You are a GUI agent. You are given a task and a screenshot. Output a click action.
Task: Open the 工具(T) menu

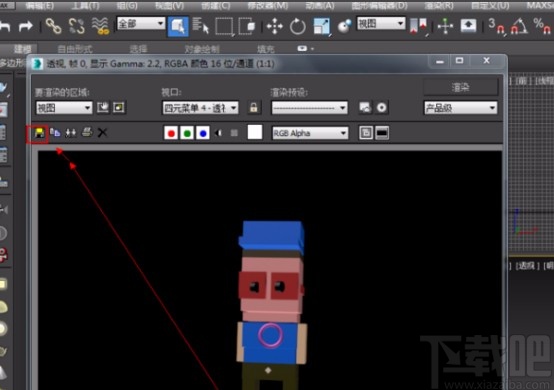coord(85,6)
